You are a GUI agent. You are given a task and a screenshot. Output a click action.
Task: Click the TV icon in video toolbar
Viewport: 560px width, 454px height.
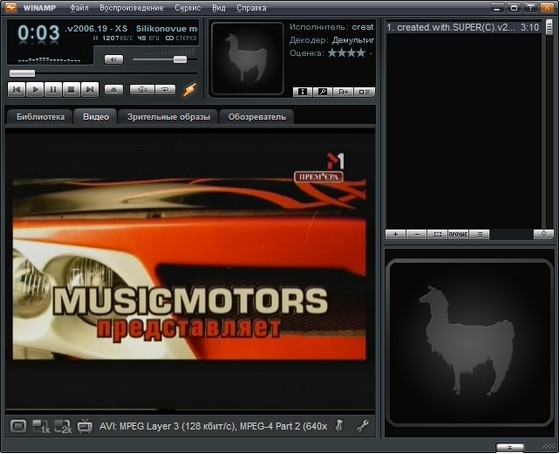85,426
